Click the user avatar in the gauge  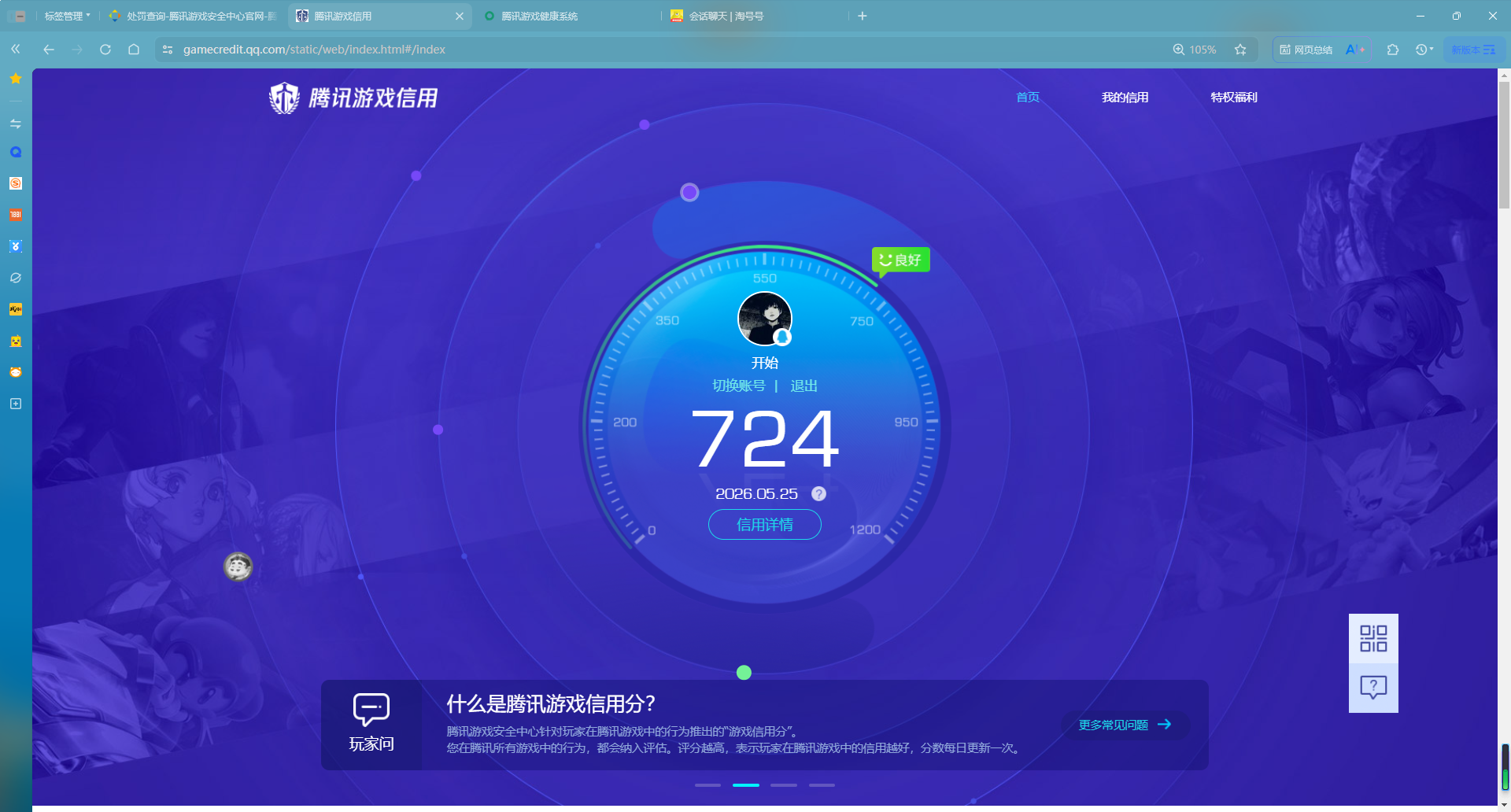tap(765, 319)
